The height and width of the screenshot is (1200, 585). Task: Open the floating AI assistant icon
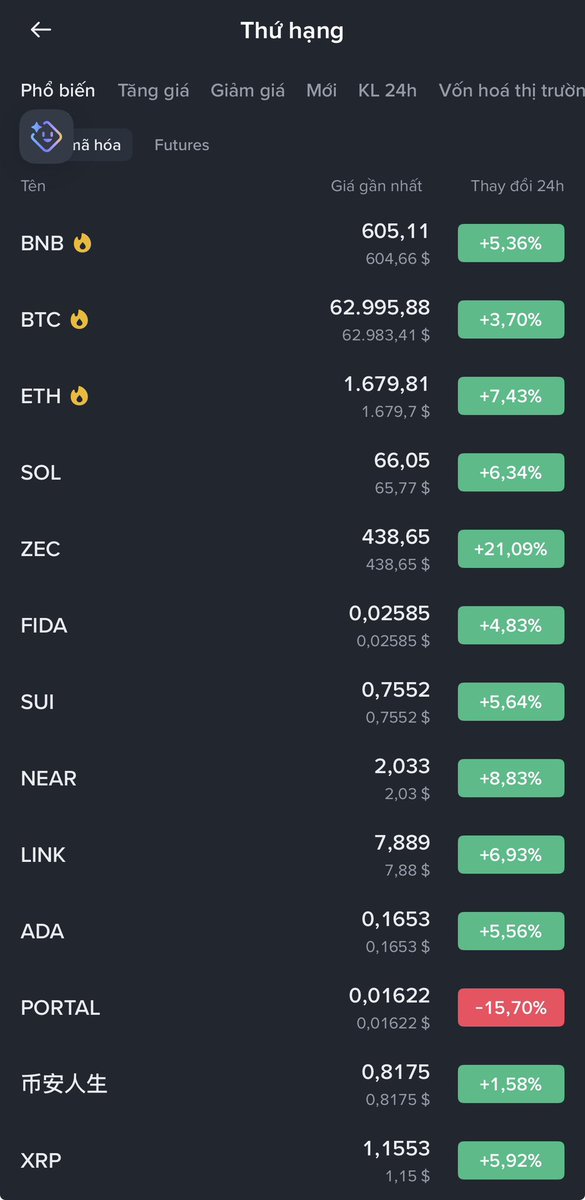click(46, 136)
